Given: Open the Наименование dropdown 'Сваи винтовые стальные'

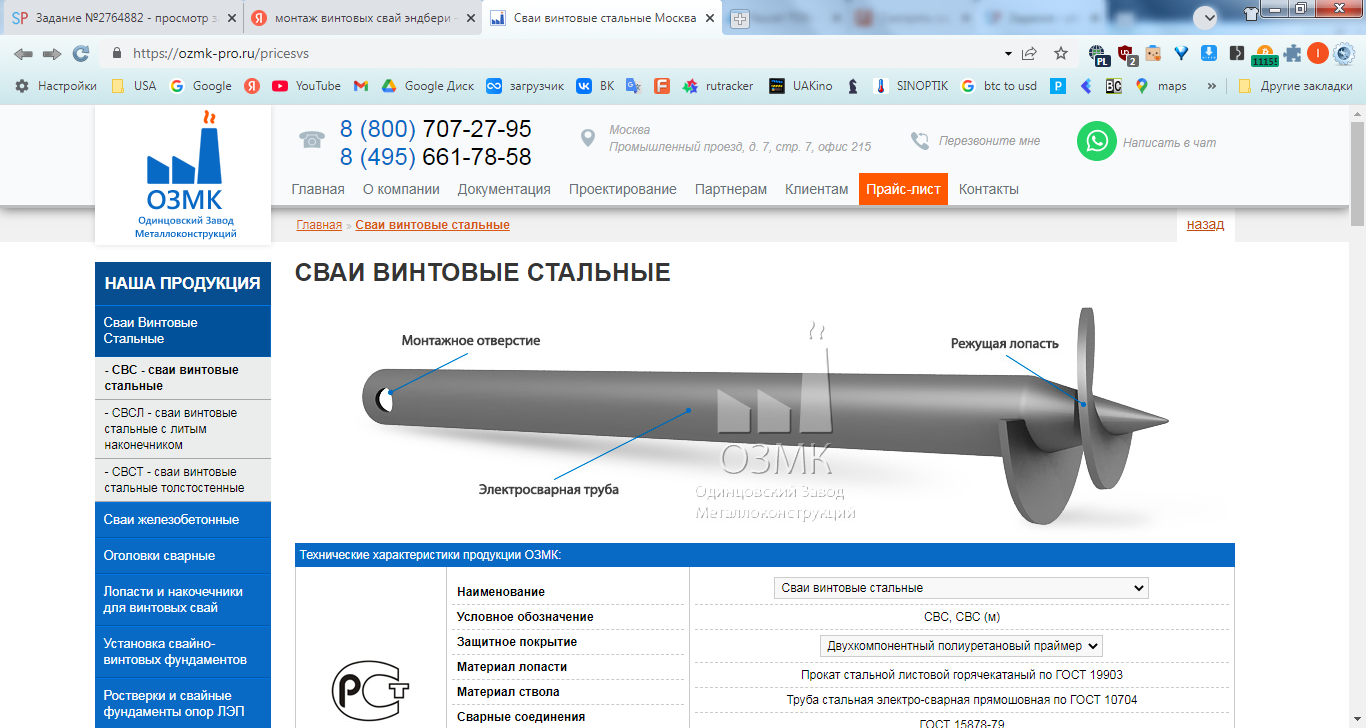Looking at the screenshot, I should (961, 588).
